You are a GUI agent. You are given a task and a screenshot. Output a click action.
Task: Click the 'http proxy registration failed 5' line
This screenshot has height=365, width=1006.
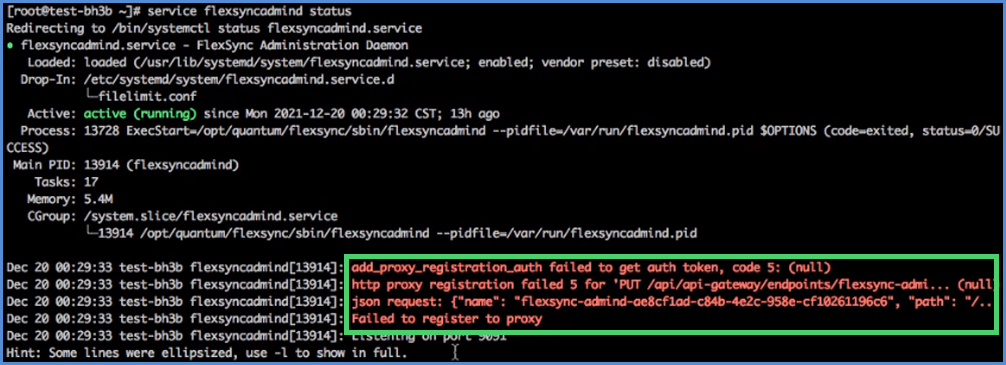click(674, 284)
